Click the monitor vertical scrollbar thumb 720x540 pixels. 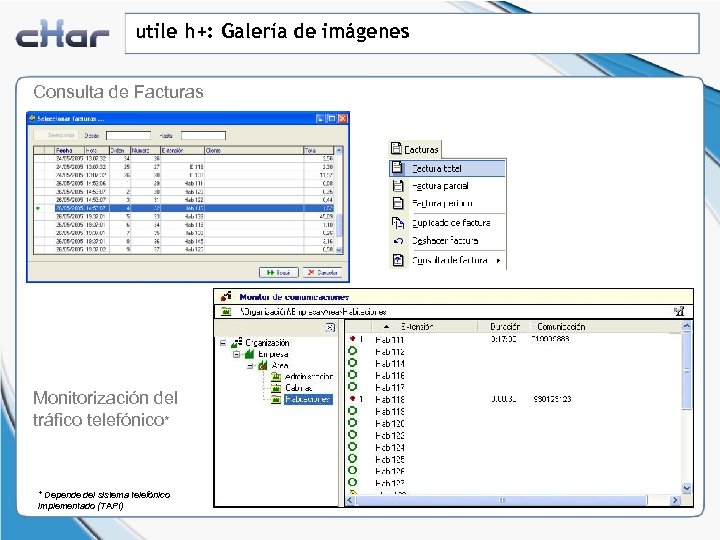pos(686,370)
